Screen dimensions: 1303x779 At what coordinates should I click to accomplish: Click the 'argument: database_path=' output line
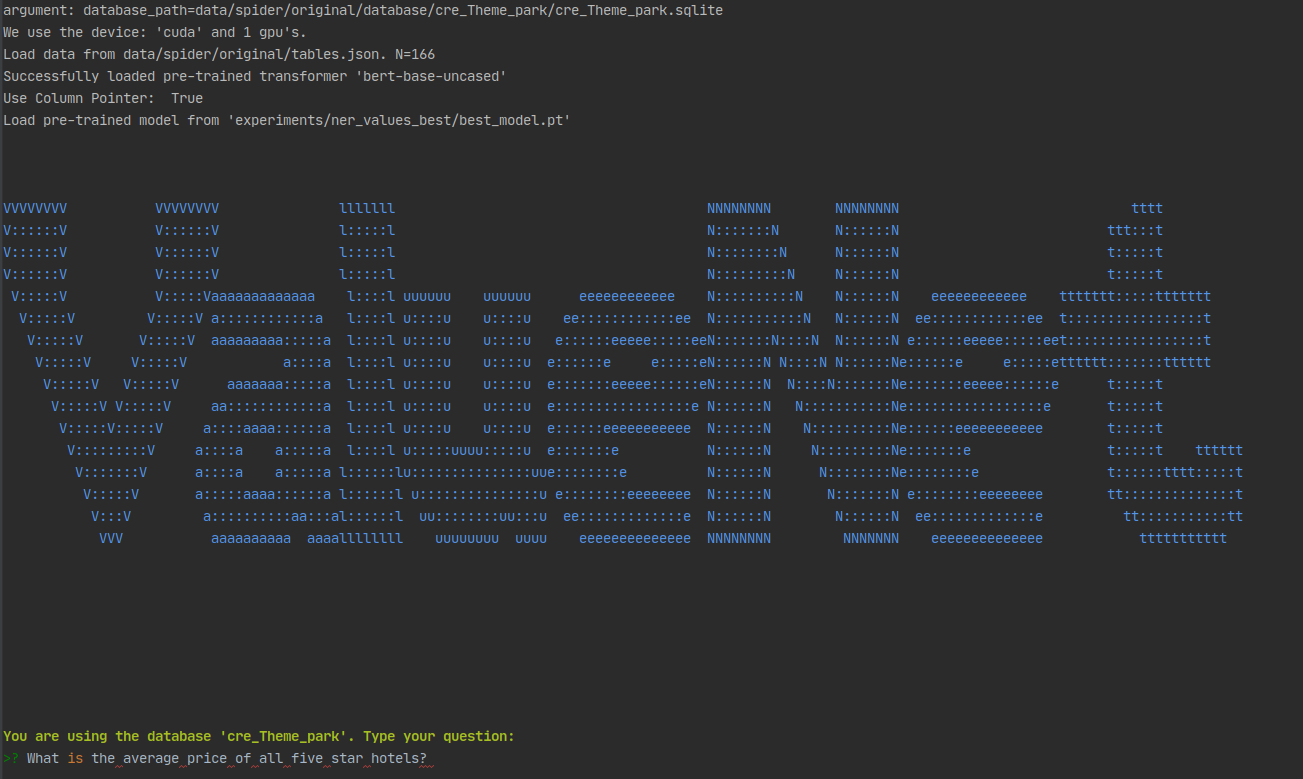tap(363, 10)
